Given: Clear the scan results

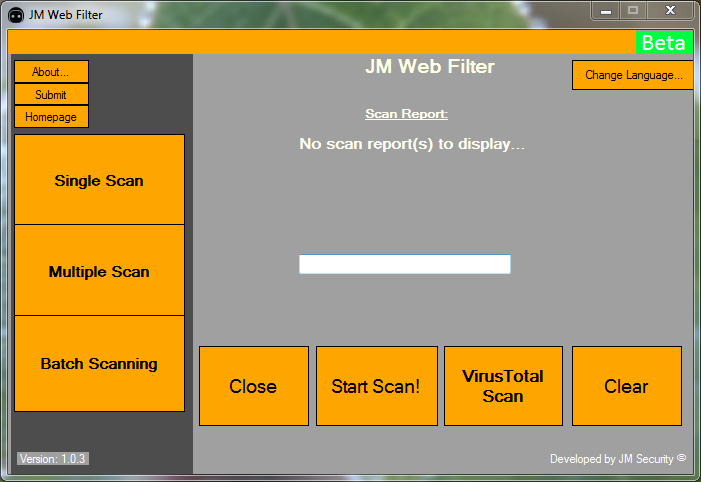Looking at the screenshot, I should (626, 386).
